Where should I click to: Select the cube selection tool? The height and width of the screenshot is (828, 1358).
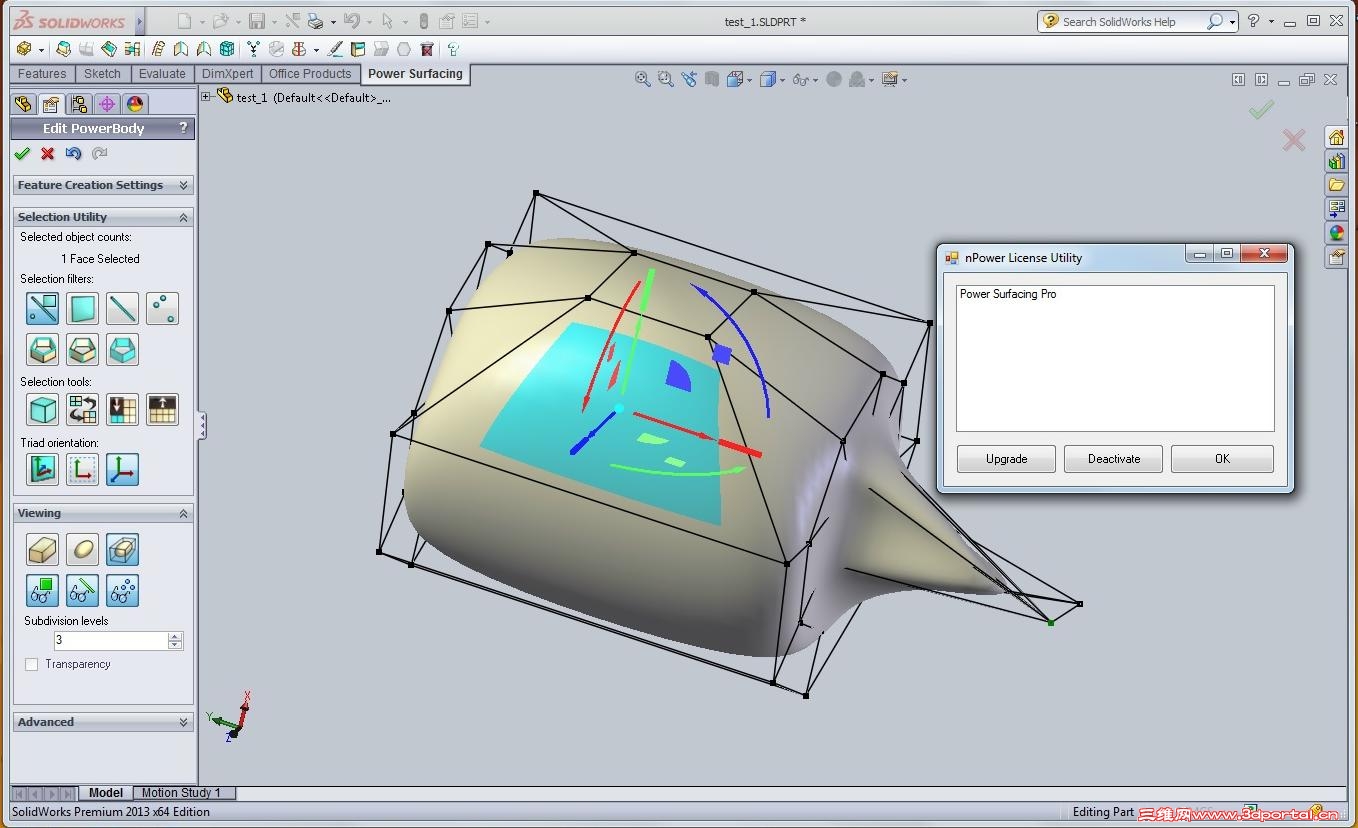pyautogui.click(x=42, y=410)
